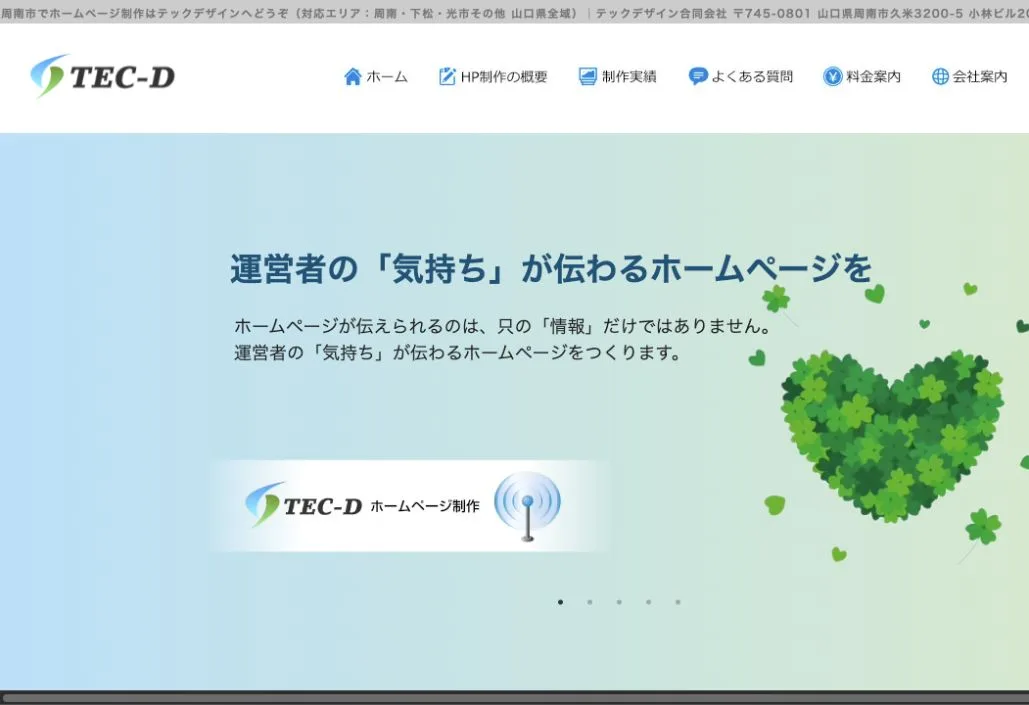Click the screen icon beside 制作実績
This screenshot has width=1029, height=705.
click(587, 77)
